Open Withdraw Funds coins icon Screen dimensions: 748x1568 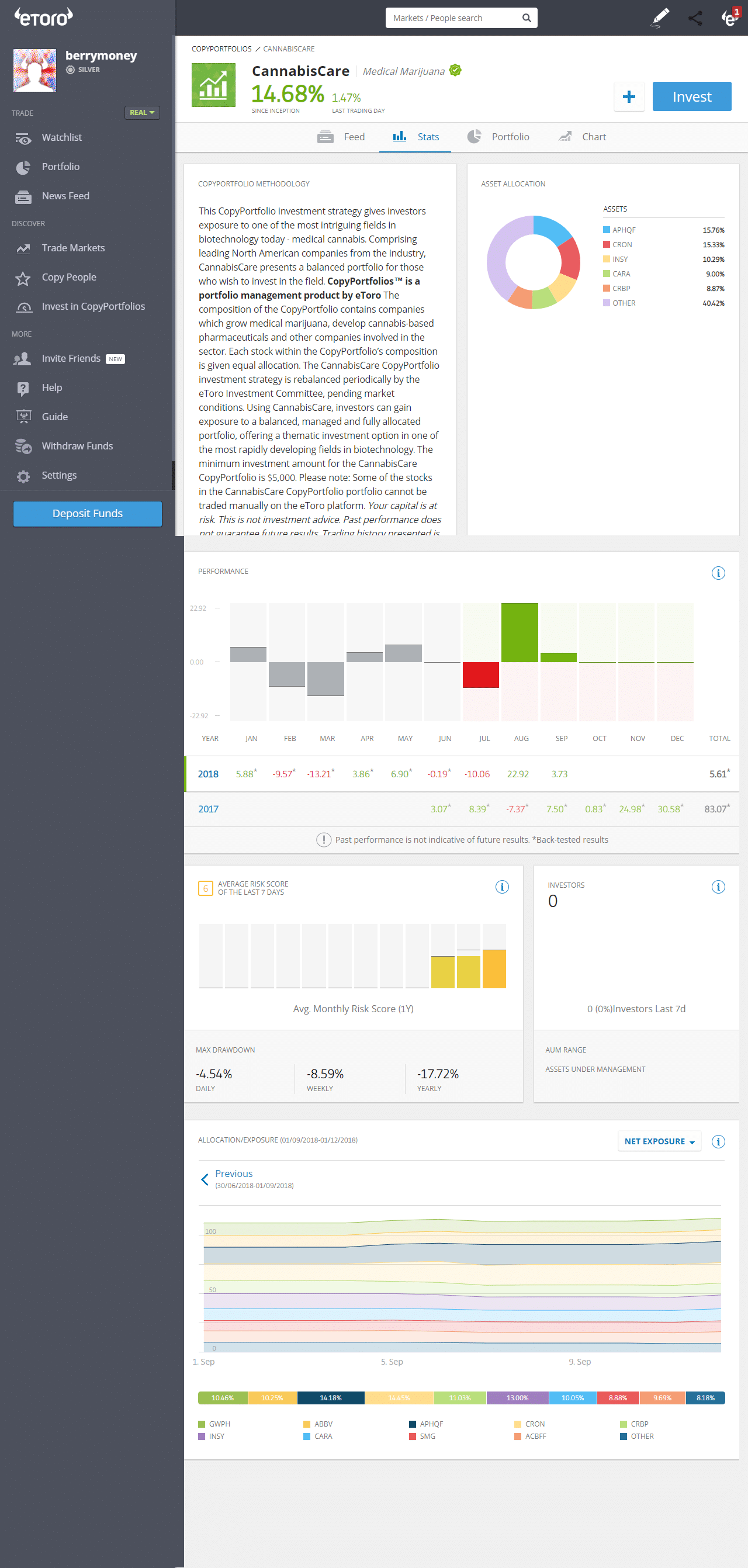tap(23, 446)
